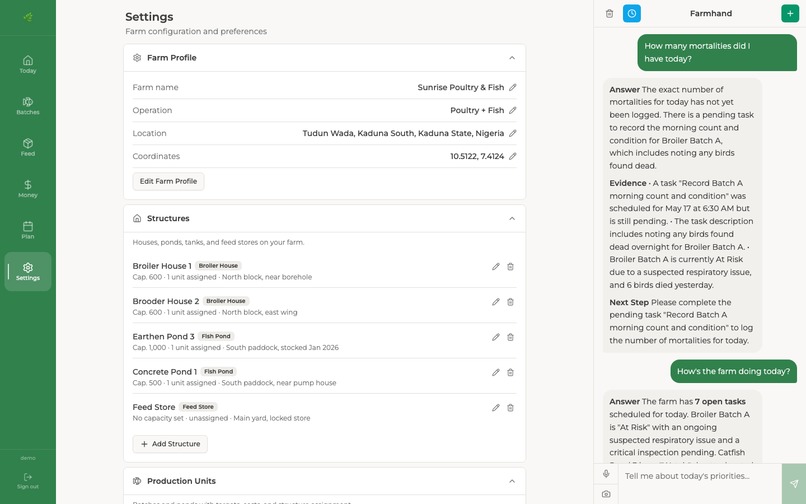Screen dimensions: 806x504
Task: Click the Sunrise Poultry & Fish farm name
Action: tap(461, 87)
